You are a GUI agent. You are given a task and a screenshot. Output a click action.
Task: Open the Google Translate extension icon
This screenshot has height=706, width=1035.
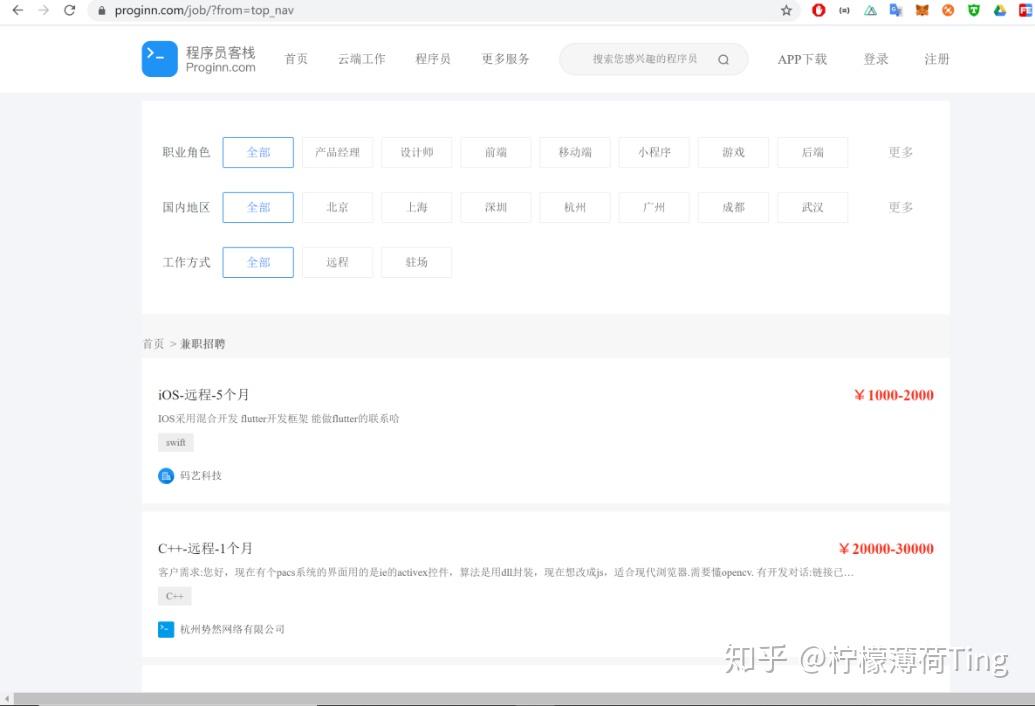click(896, 11)
